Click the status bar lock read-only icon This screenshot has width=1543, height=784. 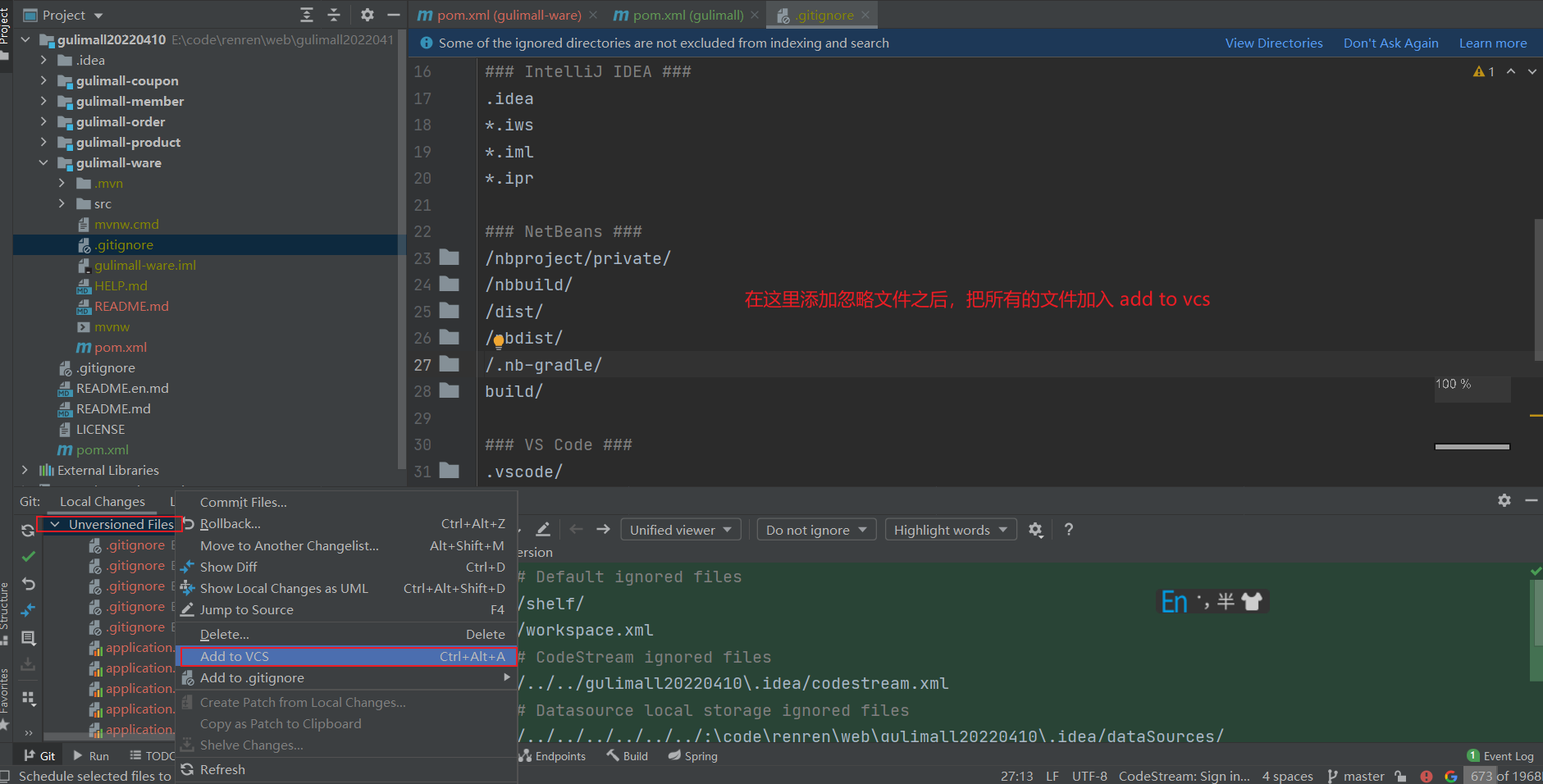point(1400,776)
